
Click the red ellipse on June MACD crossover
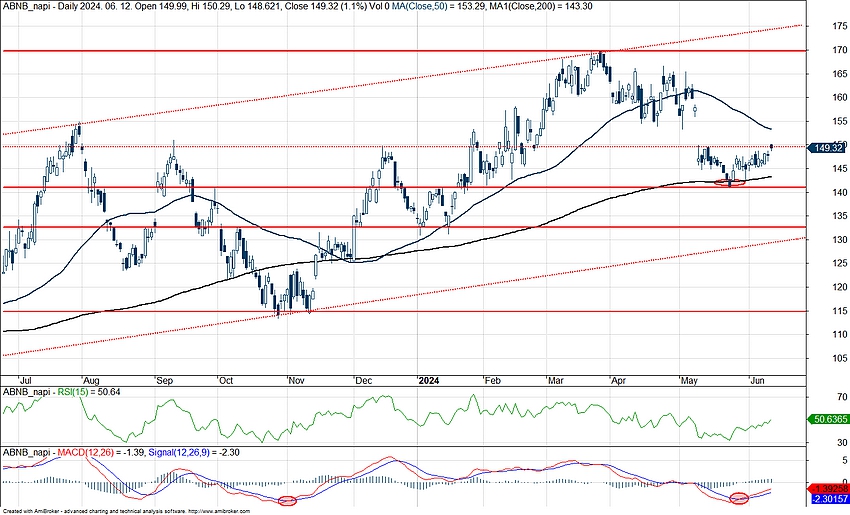739,498
